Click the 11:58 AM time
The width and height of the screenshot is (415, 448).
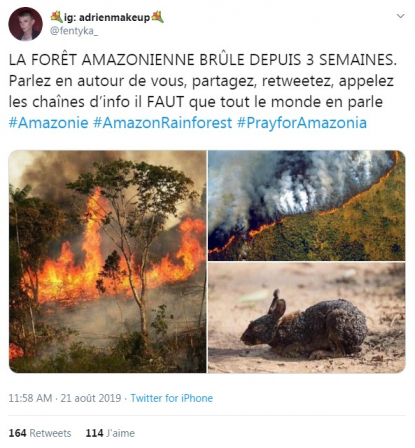tap(30, 398)
